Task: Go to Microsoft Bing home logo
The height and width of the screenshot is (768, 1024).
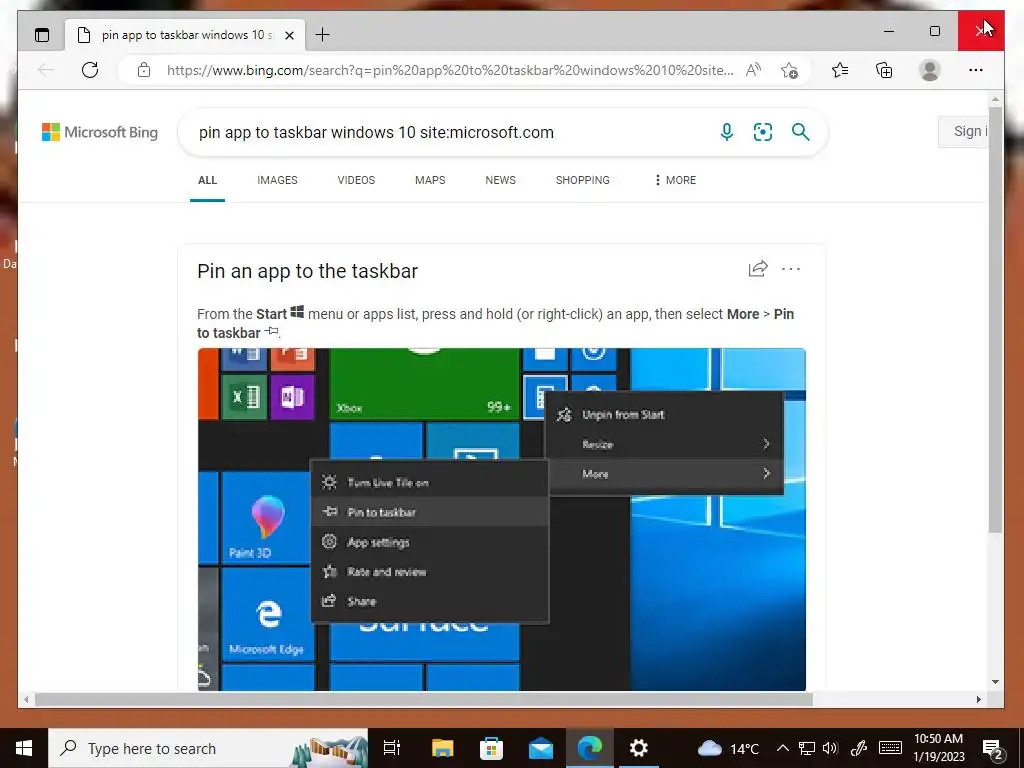Action: (x=100, y=132)
